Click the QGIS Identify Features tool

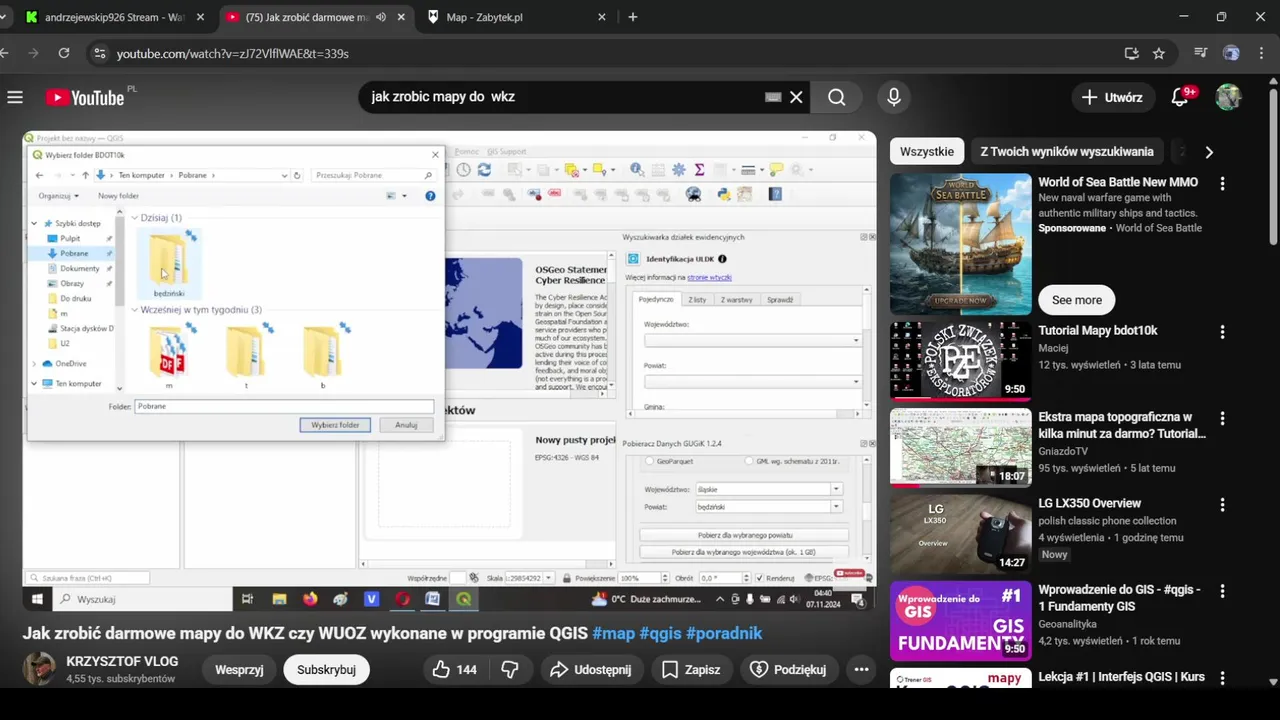(637, 170)
